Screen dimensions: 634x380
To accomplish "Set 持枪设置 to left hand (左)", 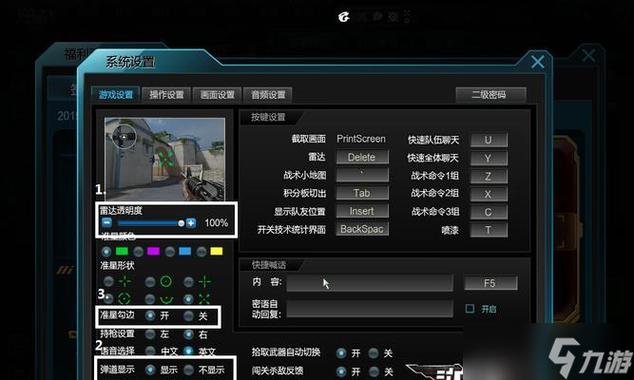I will (150, 334).
